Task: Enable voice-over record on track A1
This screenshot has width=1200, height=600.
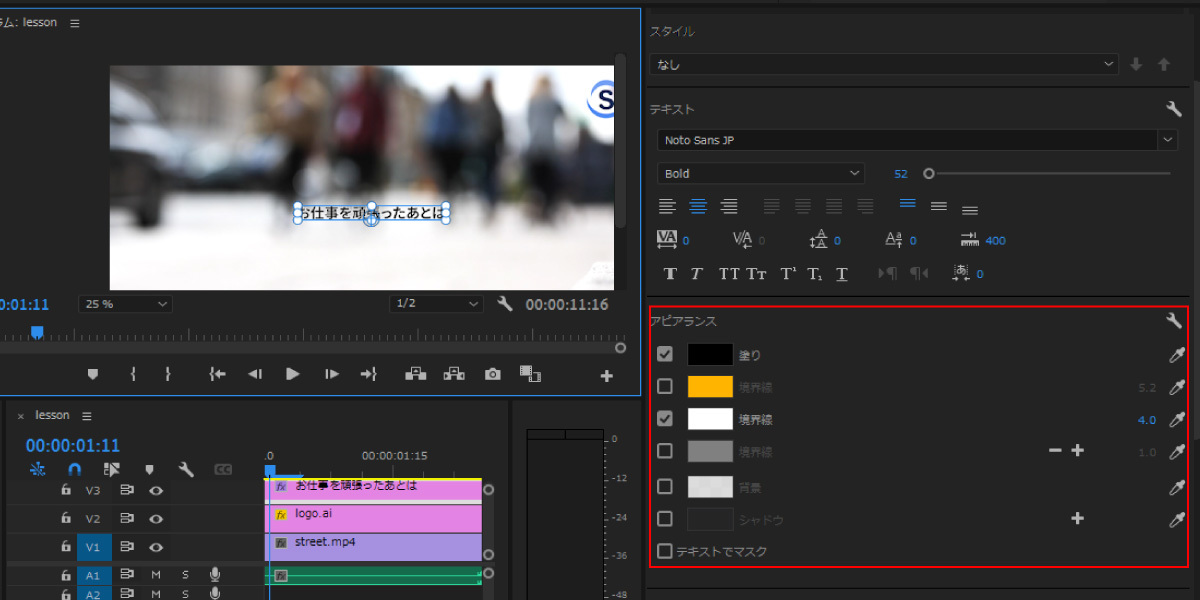Action: tap(214, 575)
